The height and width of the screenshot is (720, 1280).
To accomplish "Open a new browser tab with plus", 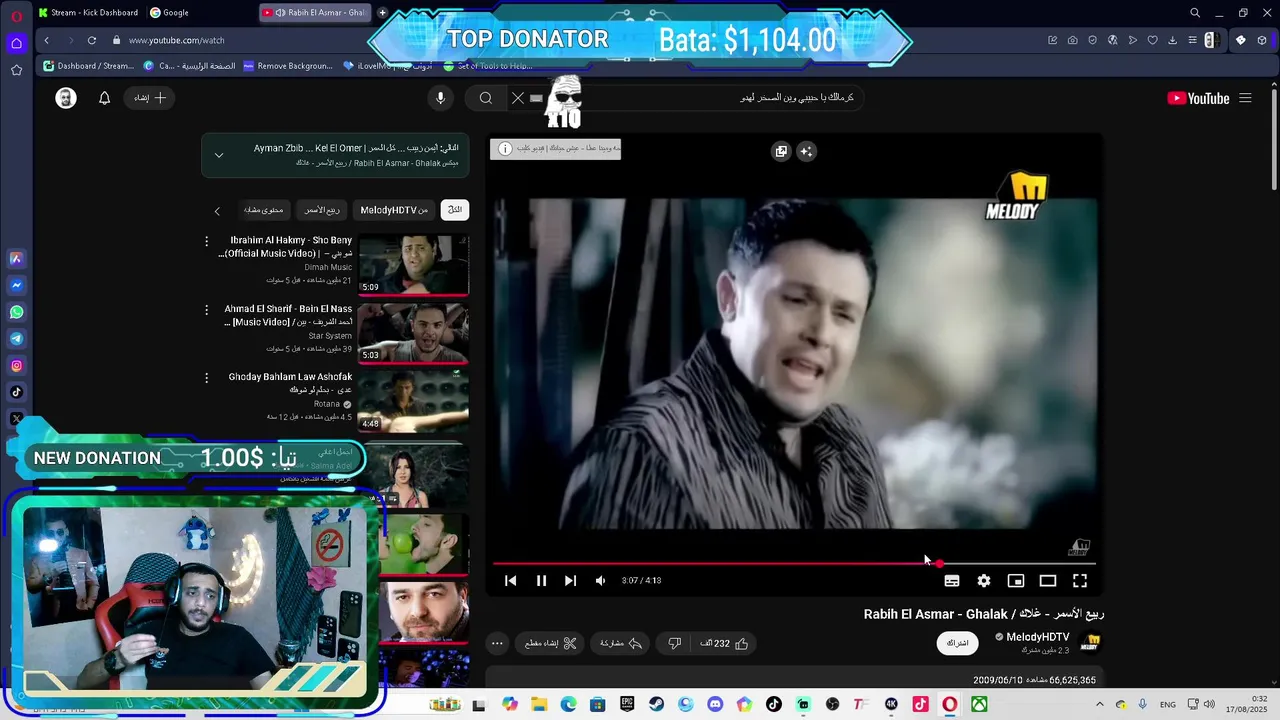I will tap(382, 13).
